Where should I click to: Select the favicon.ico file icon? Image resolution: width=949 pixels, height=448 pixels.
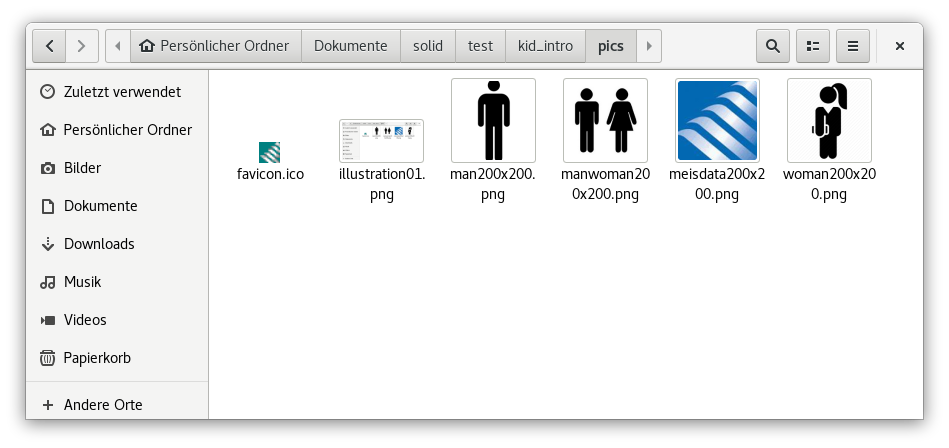point(269,152)
